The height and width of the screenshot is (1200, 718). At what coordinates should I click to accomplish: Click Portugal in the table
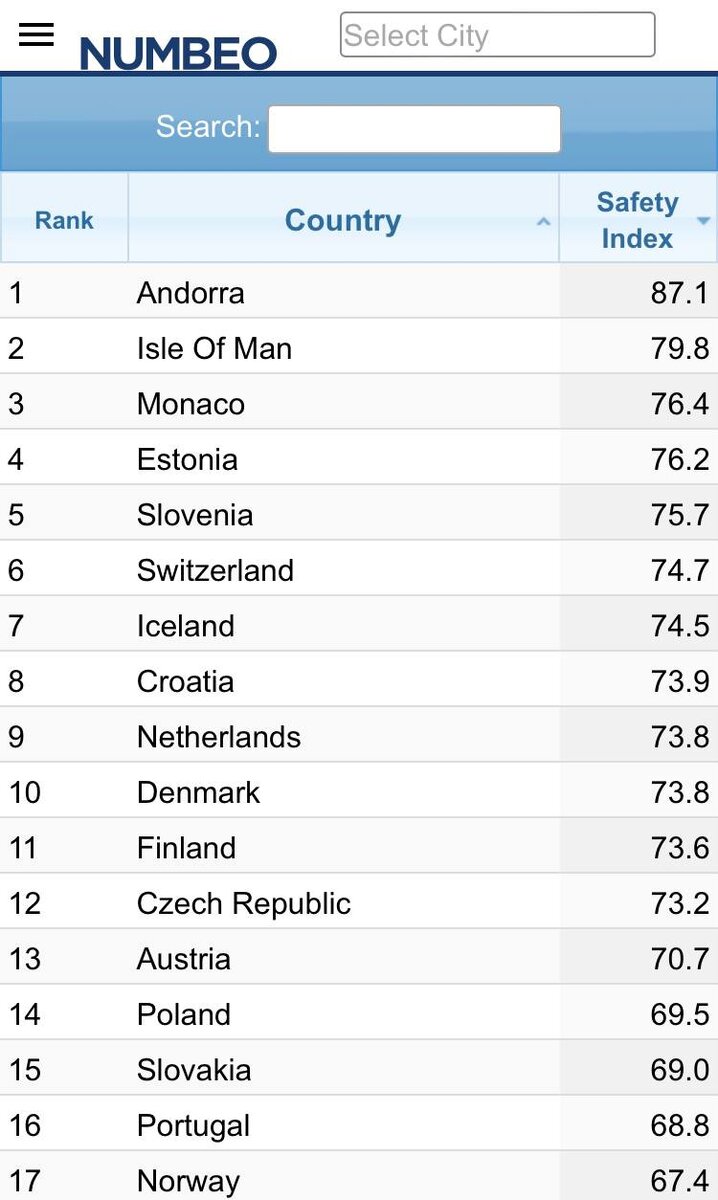coord(193,1126)
